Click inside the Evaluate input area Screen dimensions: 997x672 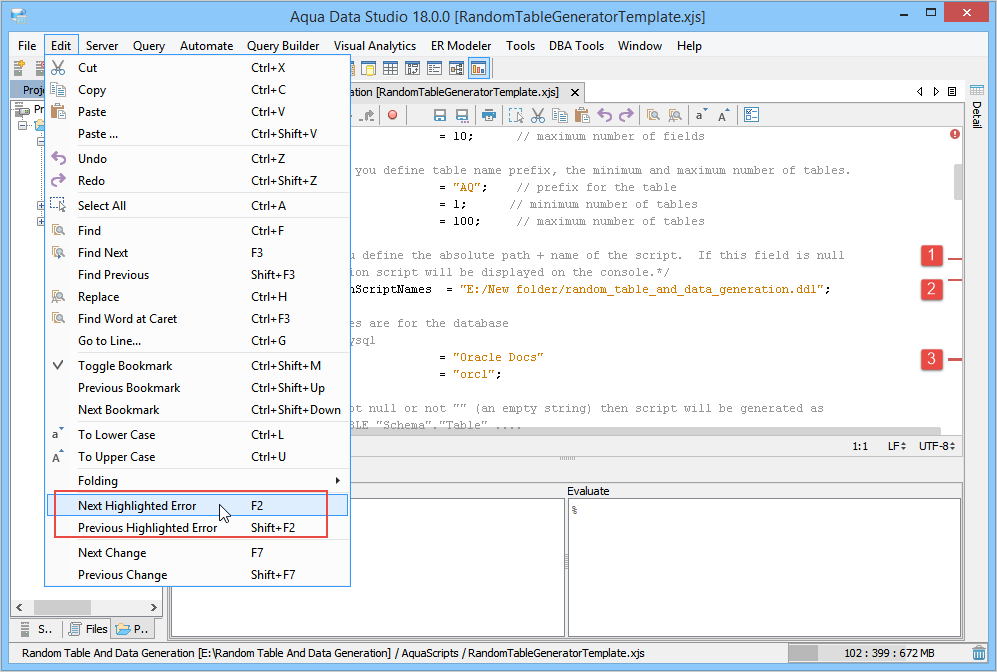click(764, 567)
